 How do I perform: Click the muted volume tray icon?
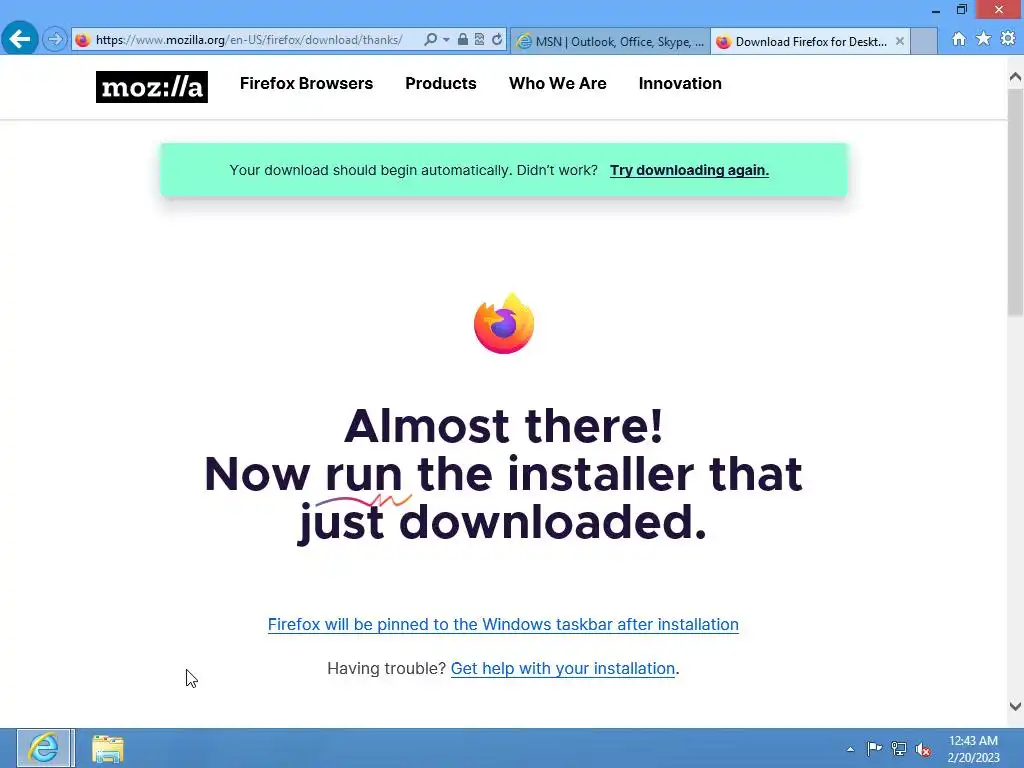pyautogui.click(x=923, y=749)
